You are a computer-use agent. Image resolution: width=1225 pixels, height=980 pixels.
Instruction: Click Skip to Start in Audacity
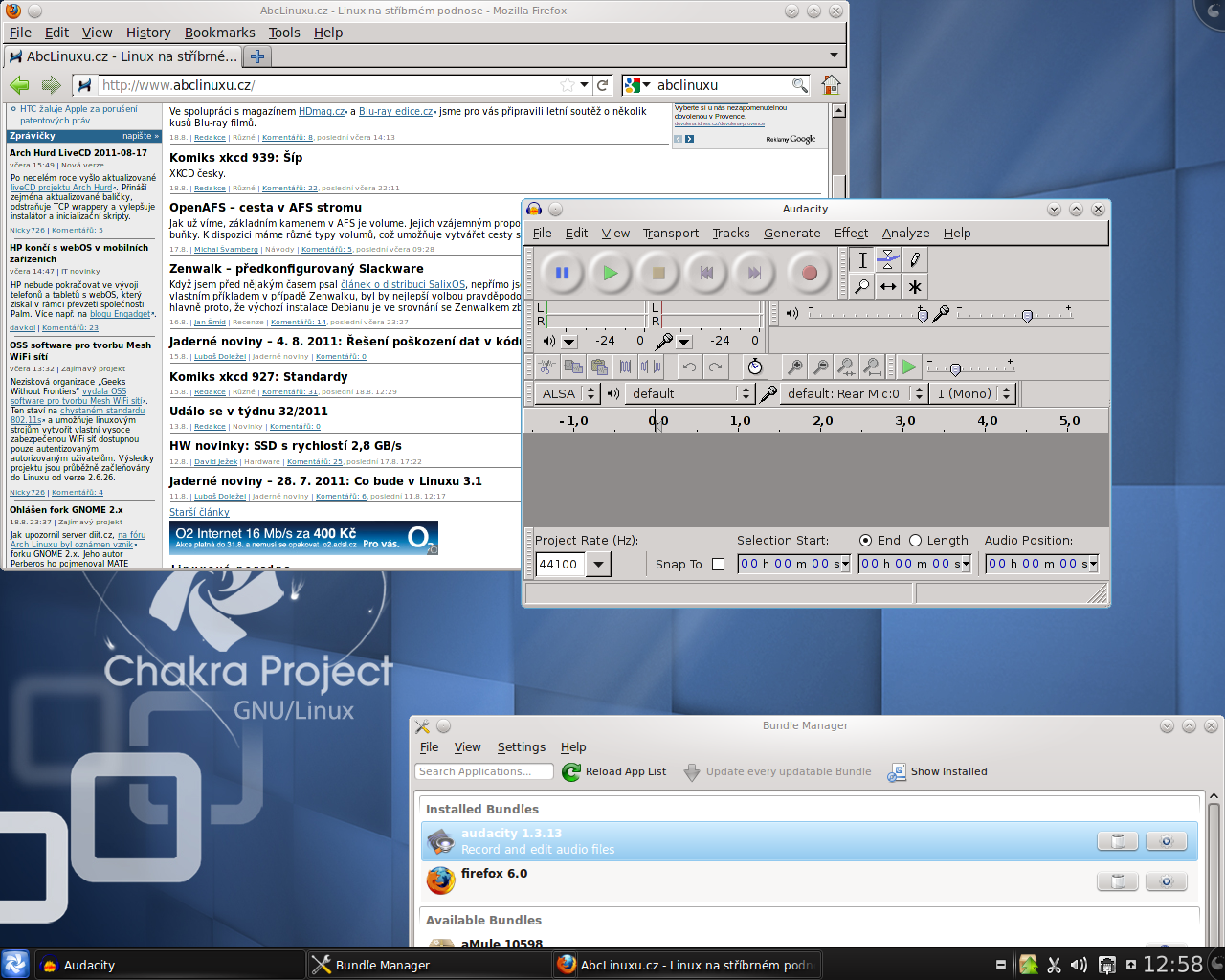tap(706, 273)
